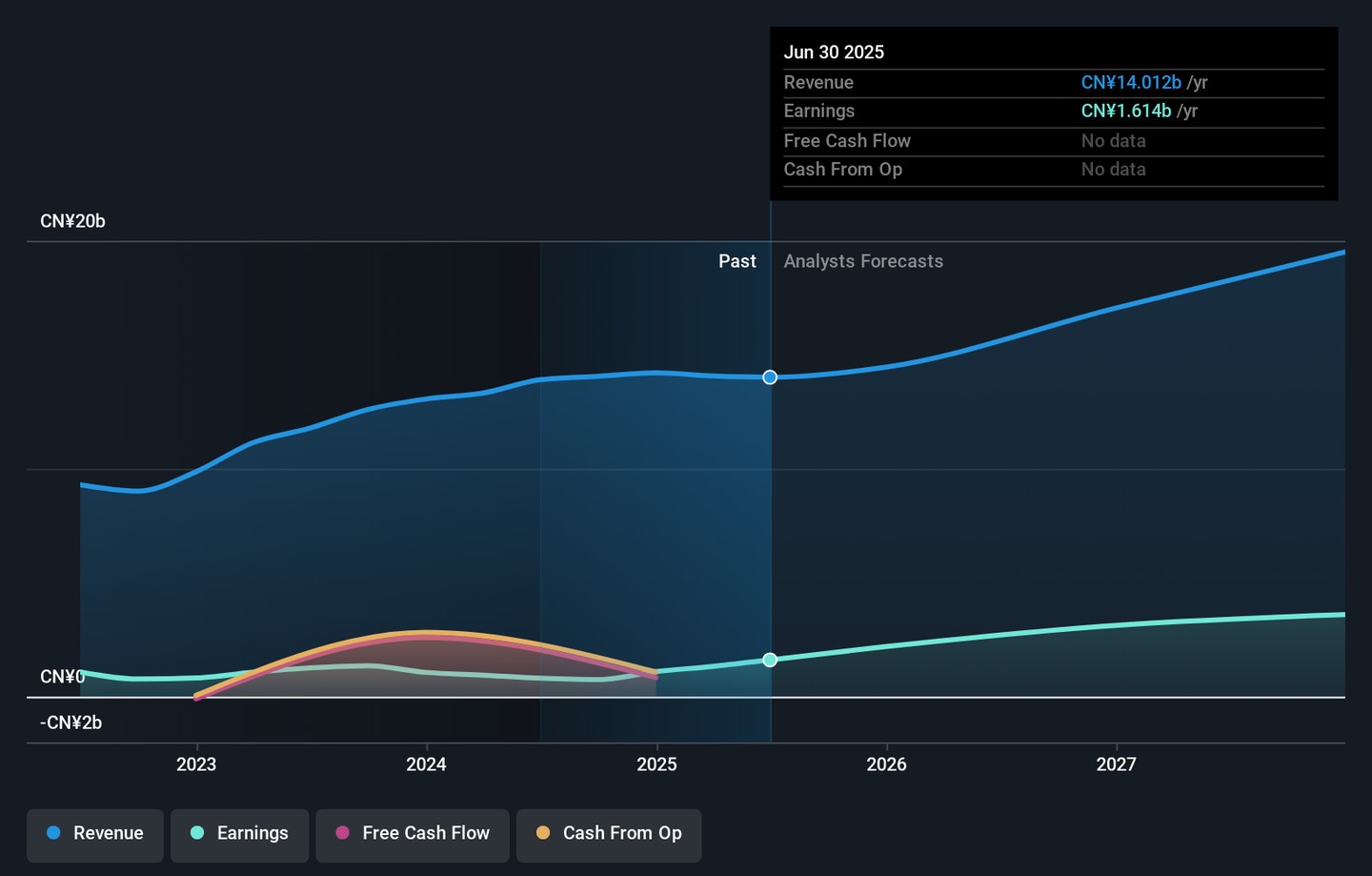
Task: Click the 2025 x-axis label
Action: (x=656, y=764)
